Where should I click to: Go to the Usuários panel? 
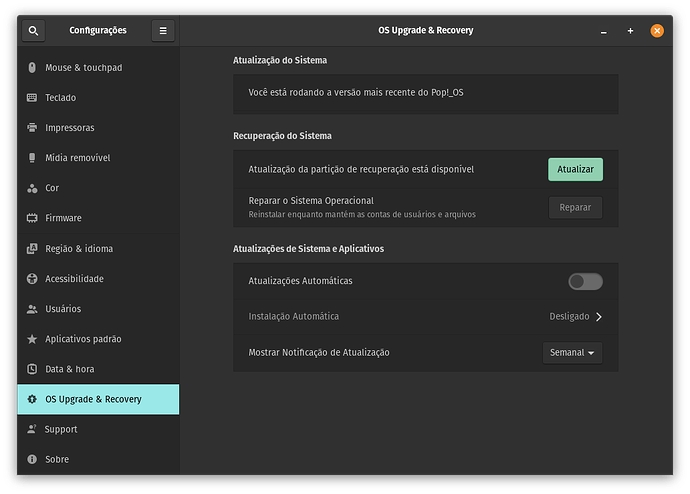(x=63, y=309)
